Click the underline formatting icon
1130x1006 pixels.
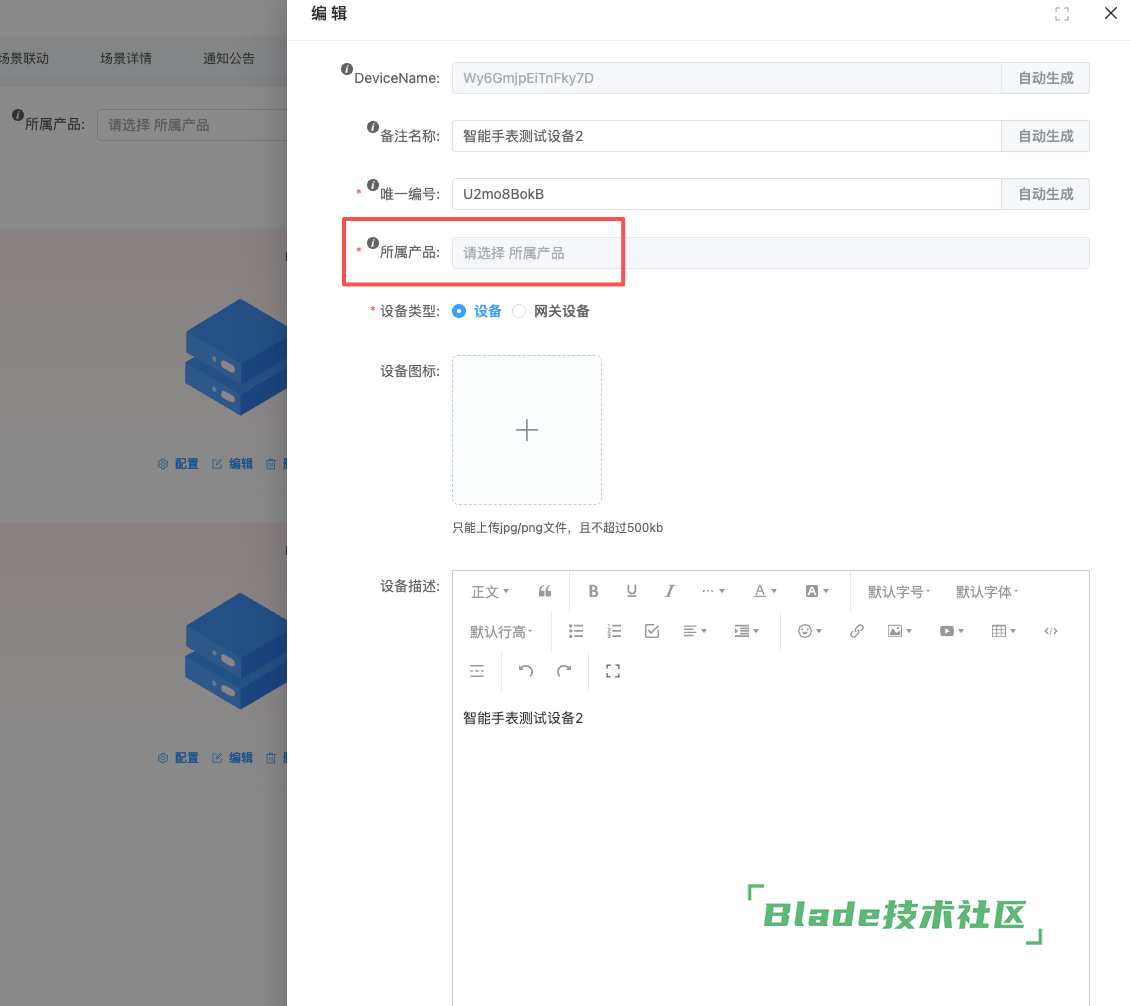coord(632,591)
